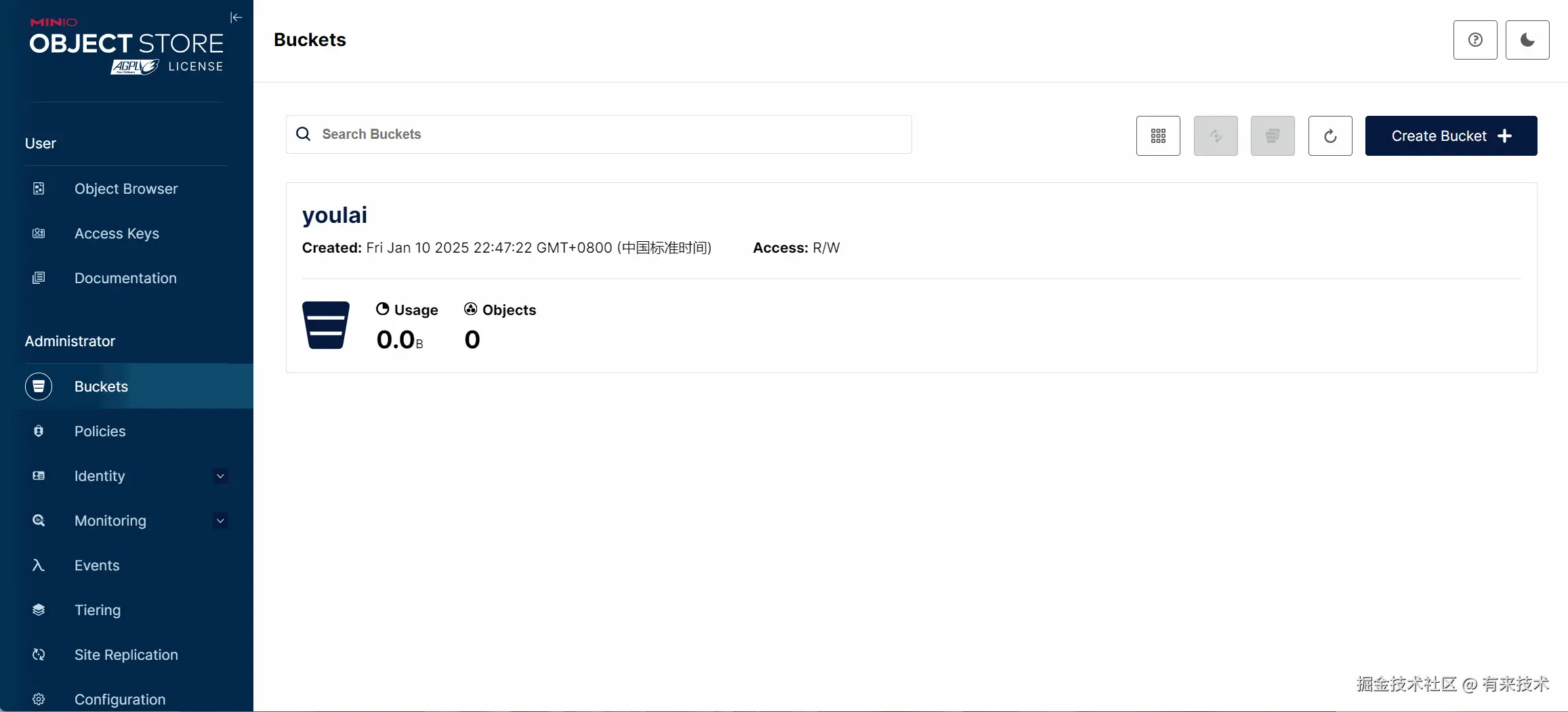Screen dimensions: 1568x712
Task: Open the Tiering page
Action: [98, 610]
